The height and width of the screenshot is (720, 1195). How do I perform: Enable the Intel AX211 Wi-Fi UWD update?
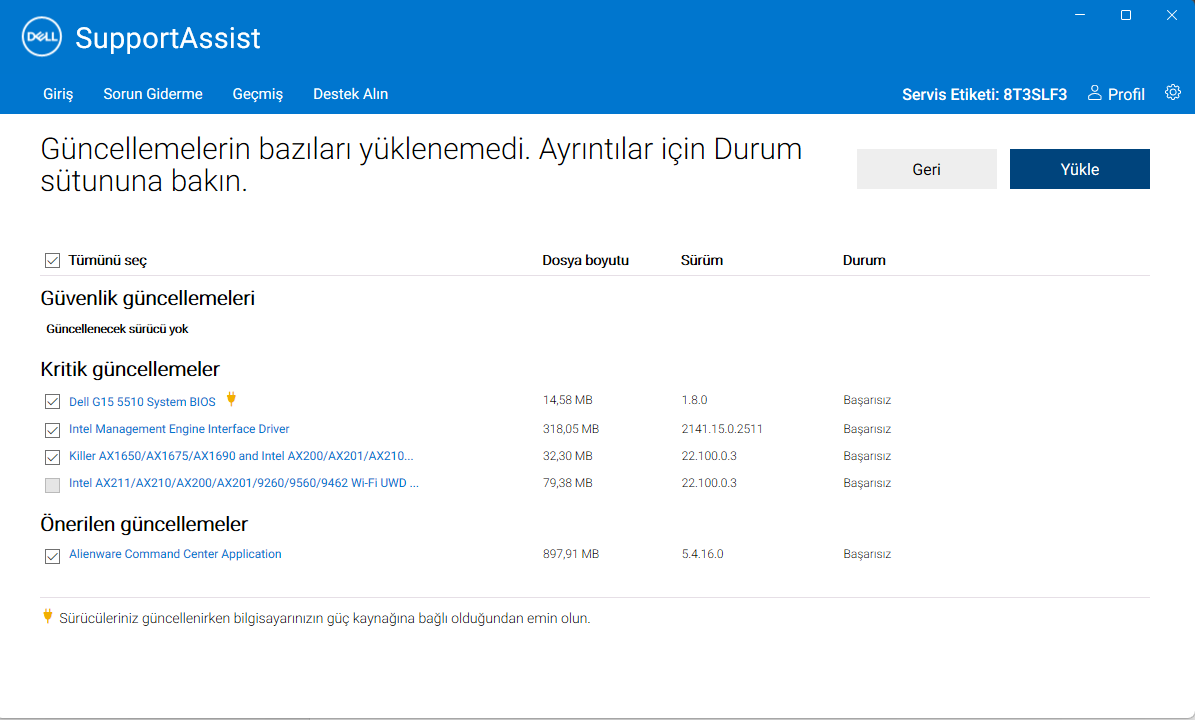point(52,485)
